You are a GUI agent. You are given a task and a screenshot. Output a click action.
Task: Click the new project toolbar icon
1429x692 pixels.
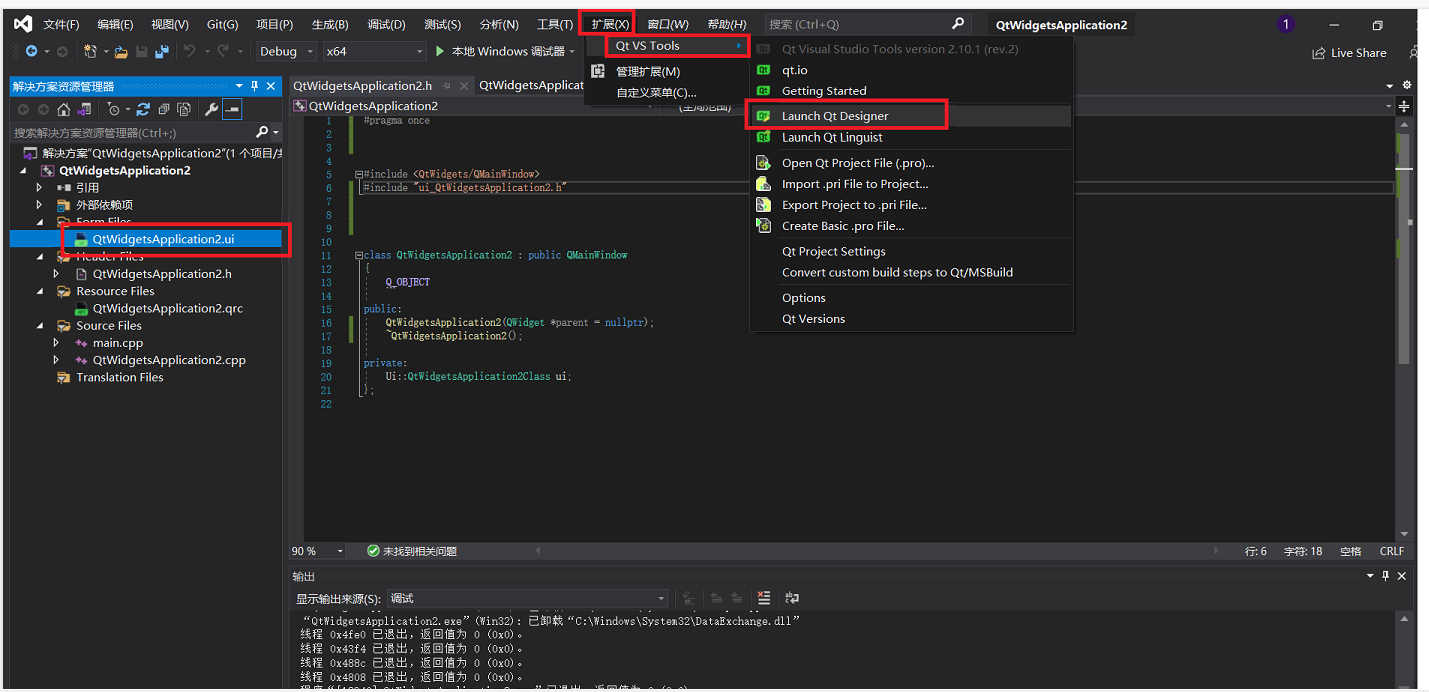(90, 51)
